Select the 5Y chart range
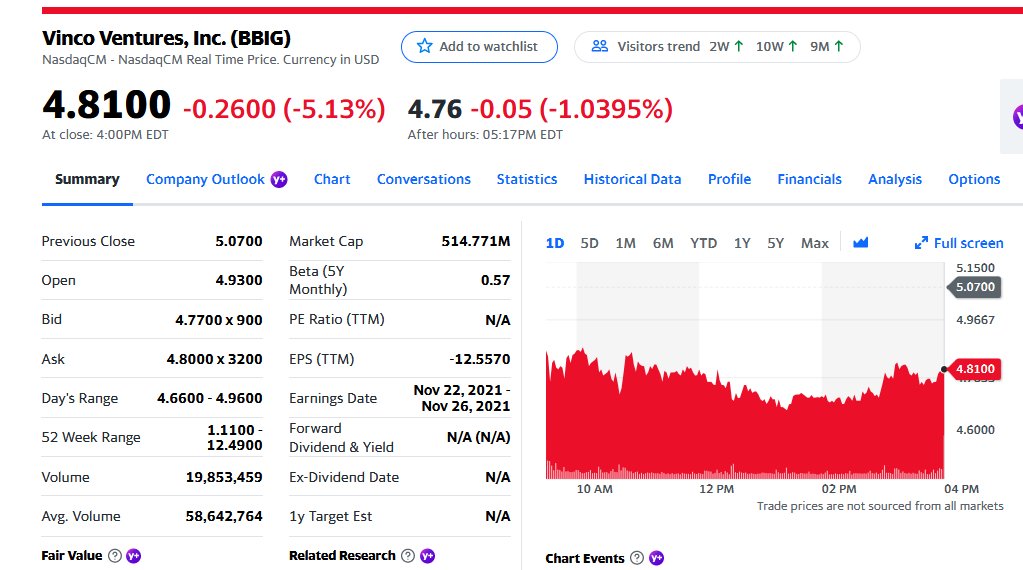Image resolution: width=1023 pixels, height=570 pixels. (776, 243)
